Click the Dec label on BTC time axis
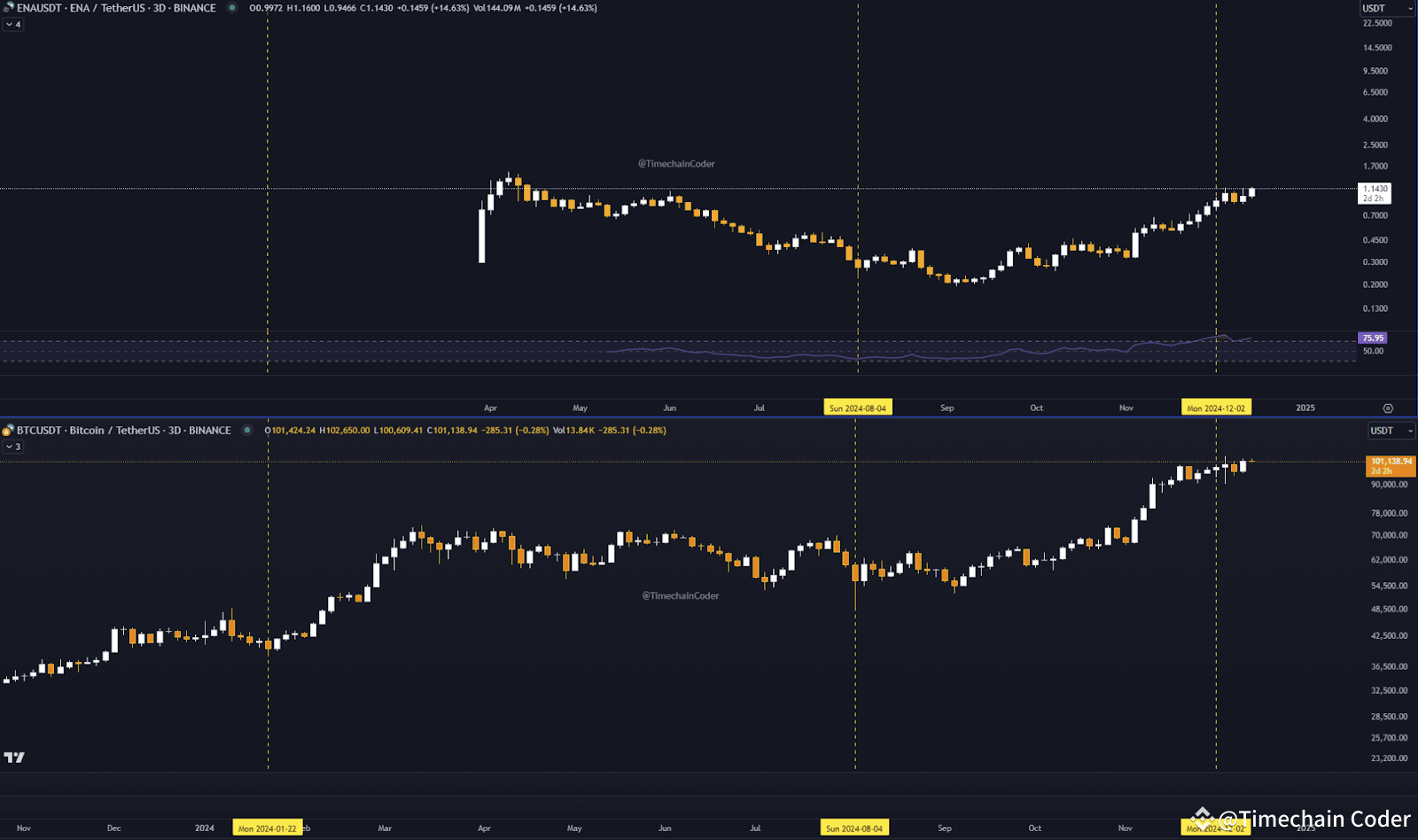The height and width of the screenshot is (840, 1418). [114, 828]
